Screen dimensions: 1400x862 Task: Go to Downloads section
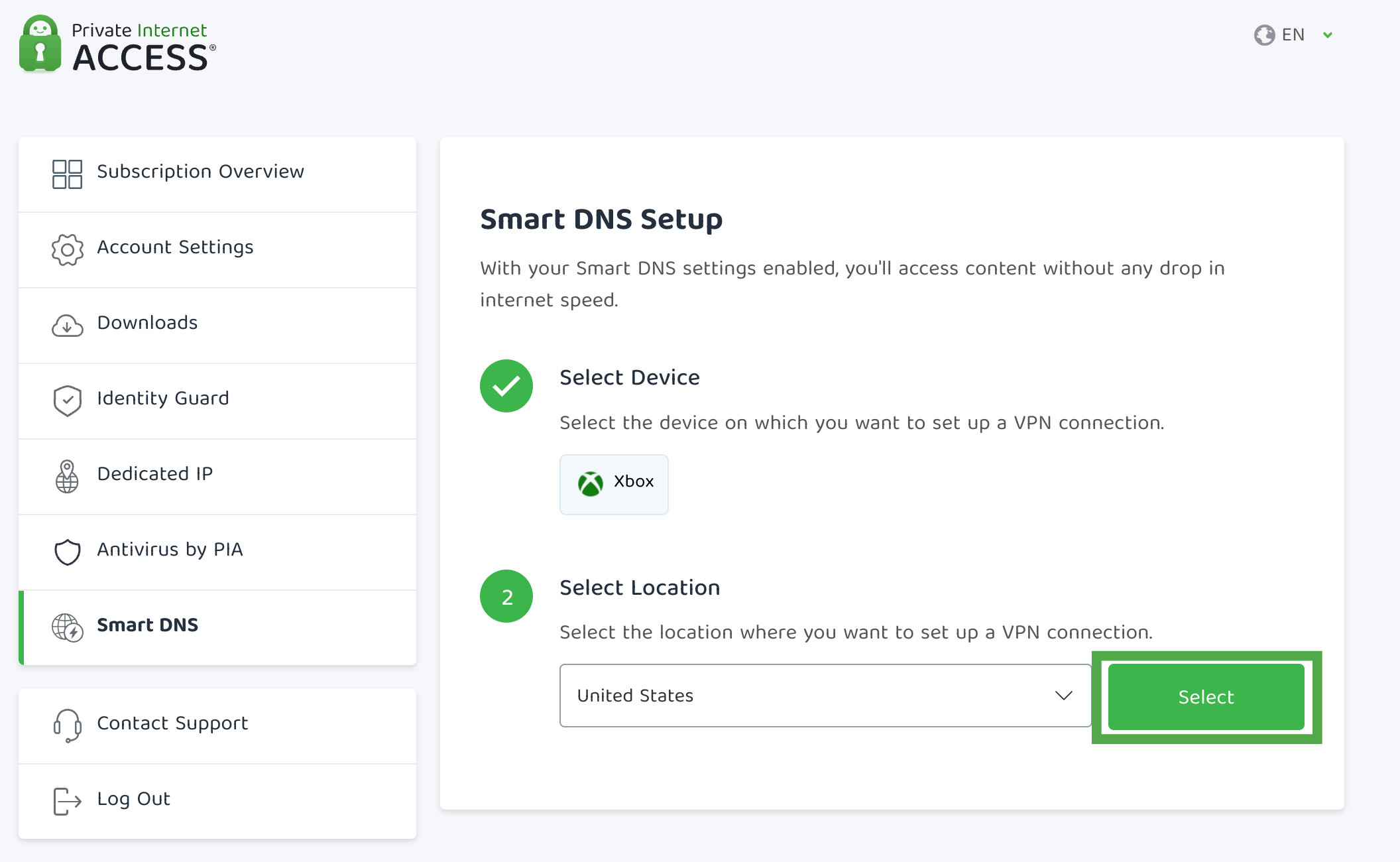click(x=217, y=326)
